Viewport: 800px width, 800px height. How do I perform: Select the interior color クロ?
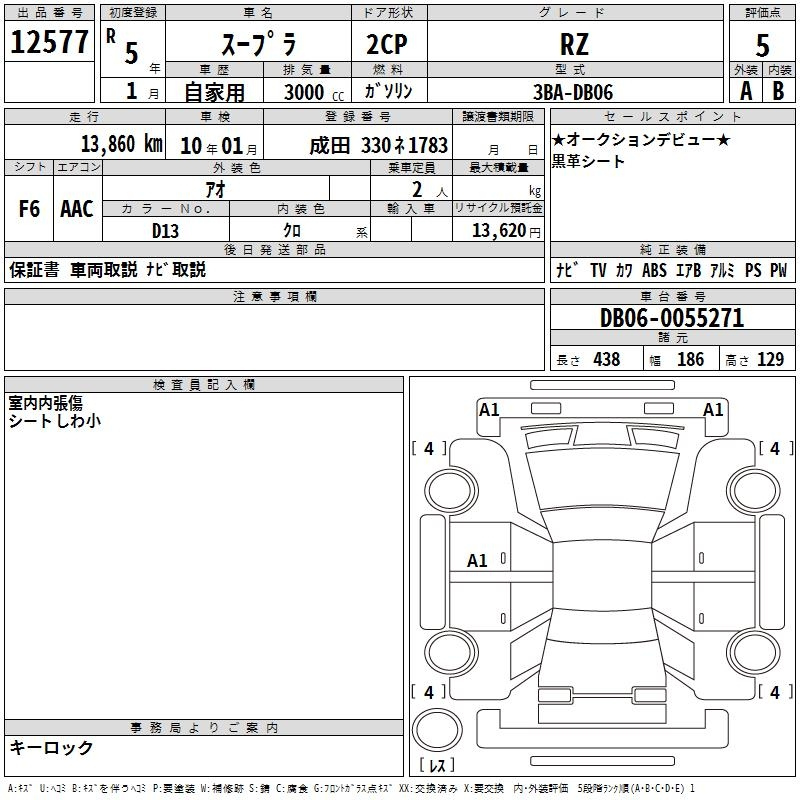point(292,231)
